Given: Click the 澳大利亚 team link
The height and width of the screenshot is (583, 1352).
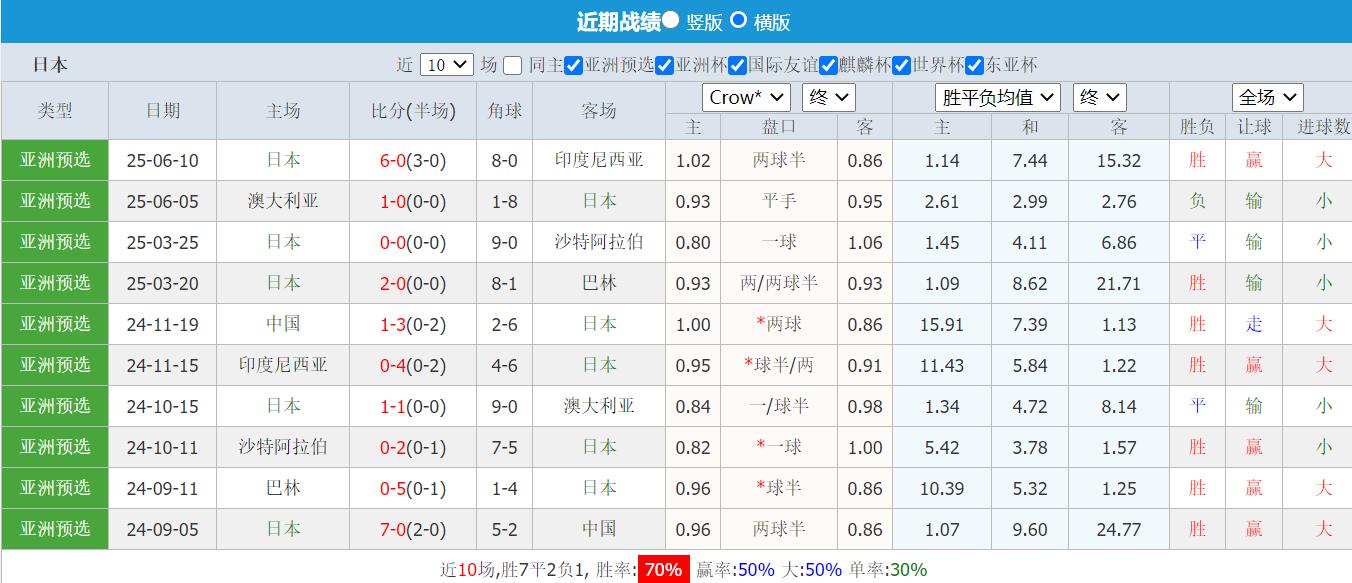Looking at the screenshot, I should (283, 201).
